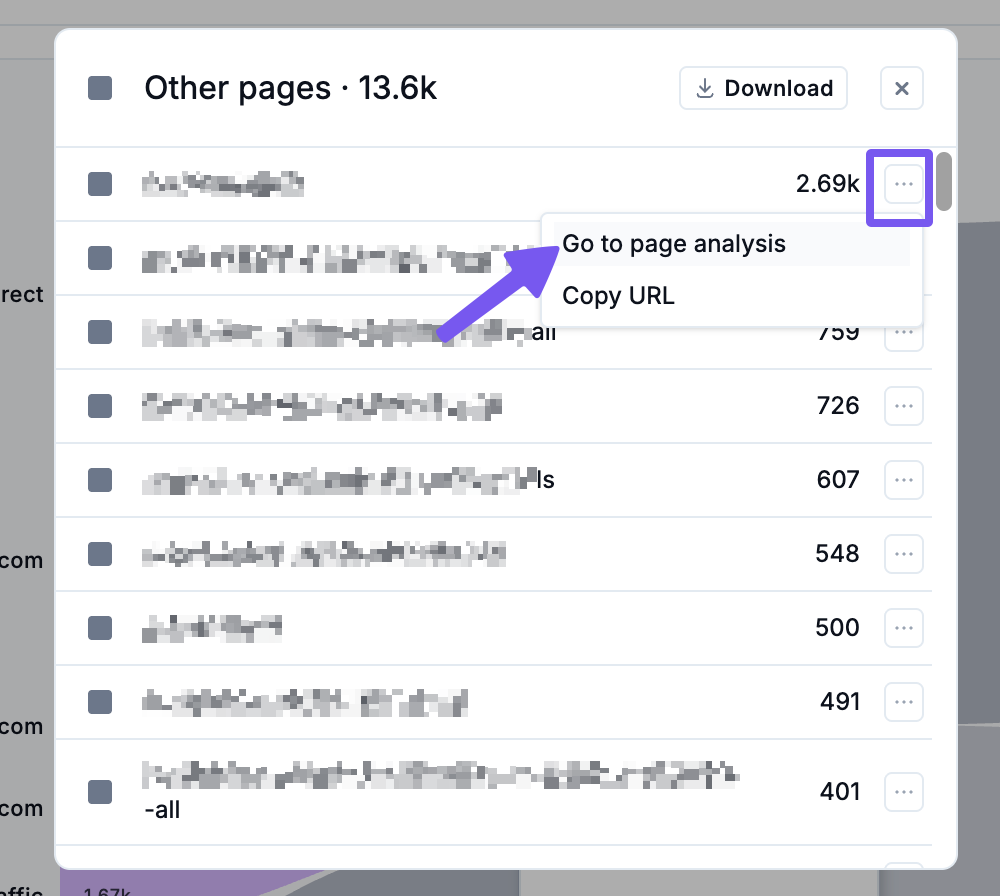Check the box for the 2.69k row
The image size is (1000, 896).
[100, 184]
